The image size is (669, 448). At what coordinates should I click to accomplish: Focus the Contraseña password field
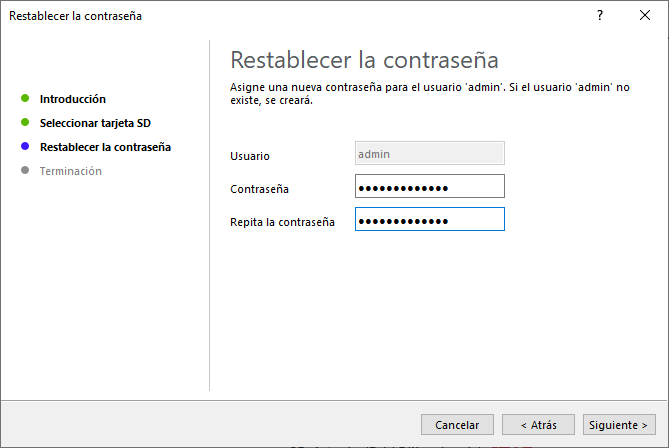click(430, 187)
